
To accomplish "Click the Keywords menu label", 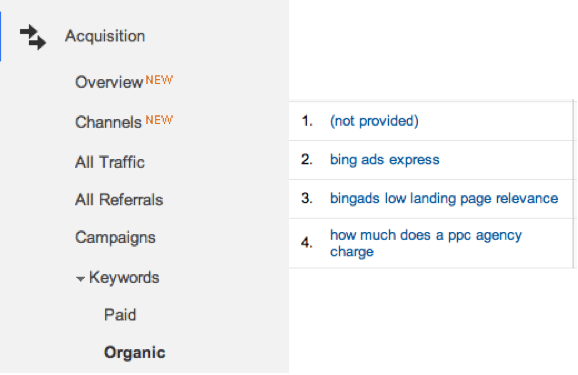I will click(124, 278).
